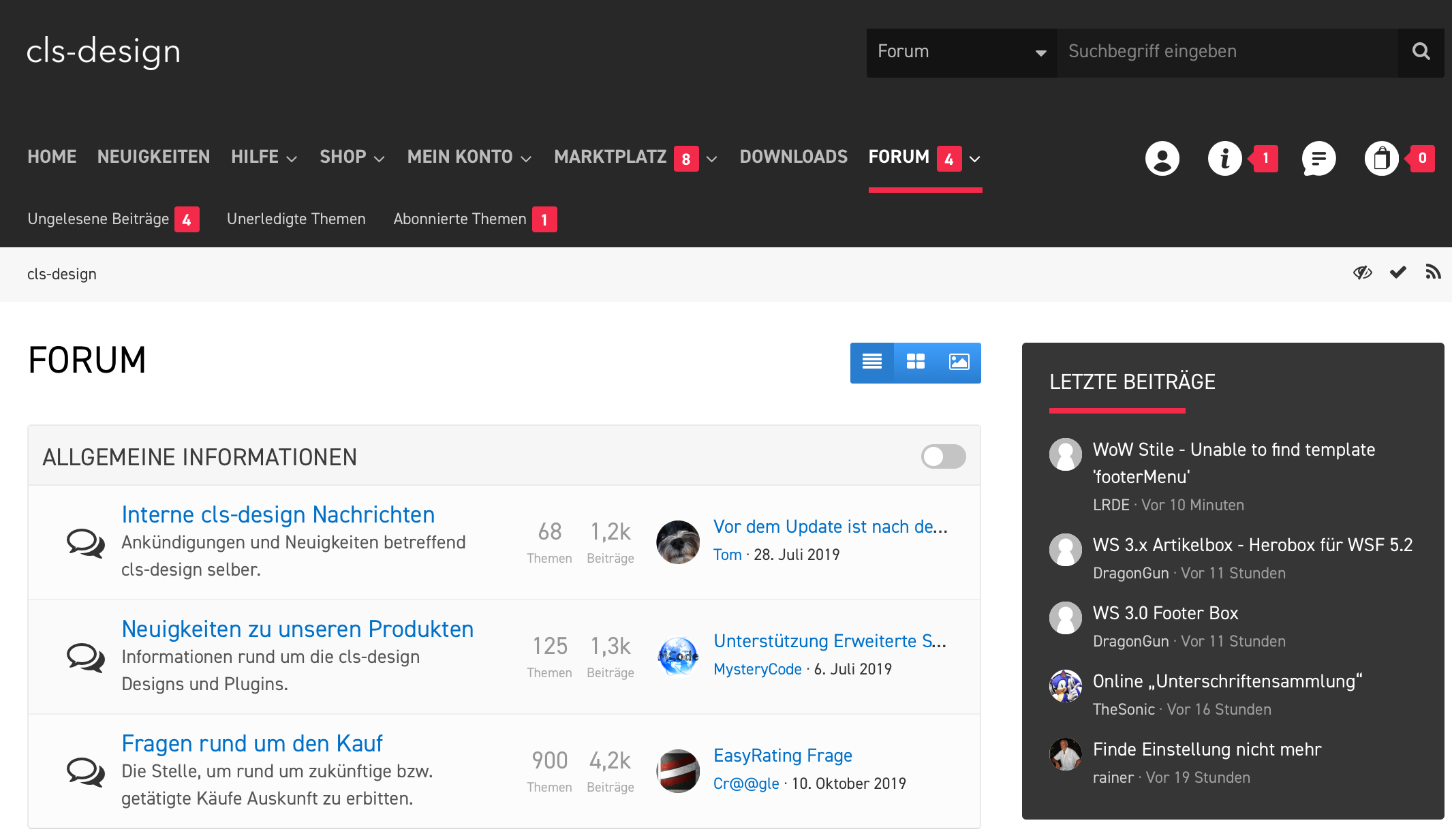Open the notifications info icon
This screenshot has height=840, width=1452.
pyautogui.click(x=1224, y=159)
